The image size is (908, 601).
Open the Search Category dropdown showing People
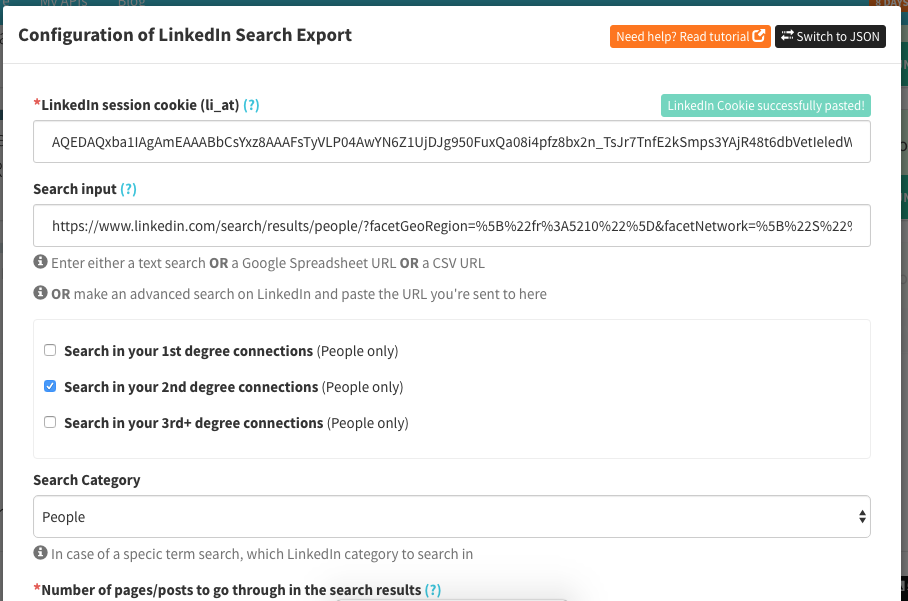click(x=451, y=517)
